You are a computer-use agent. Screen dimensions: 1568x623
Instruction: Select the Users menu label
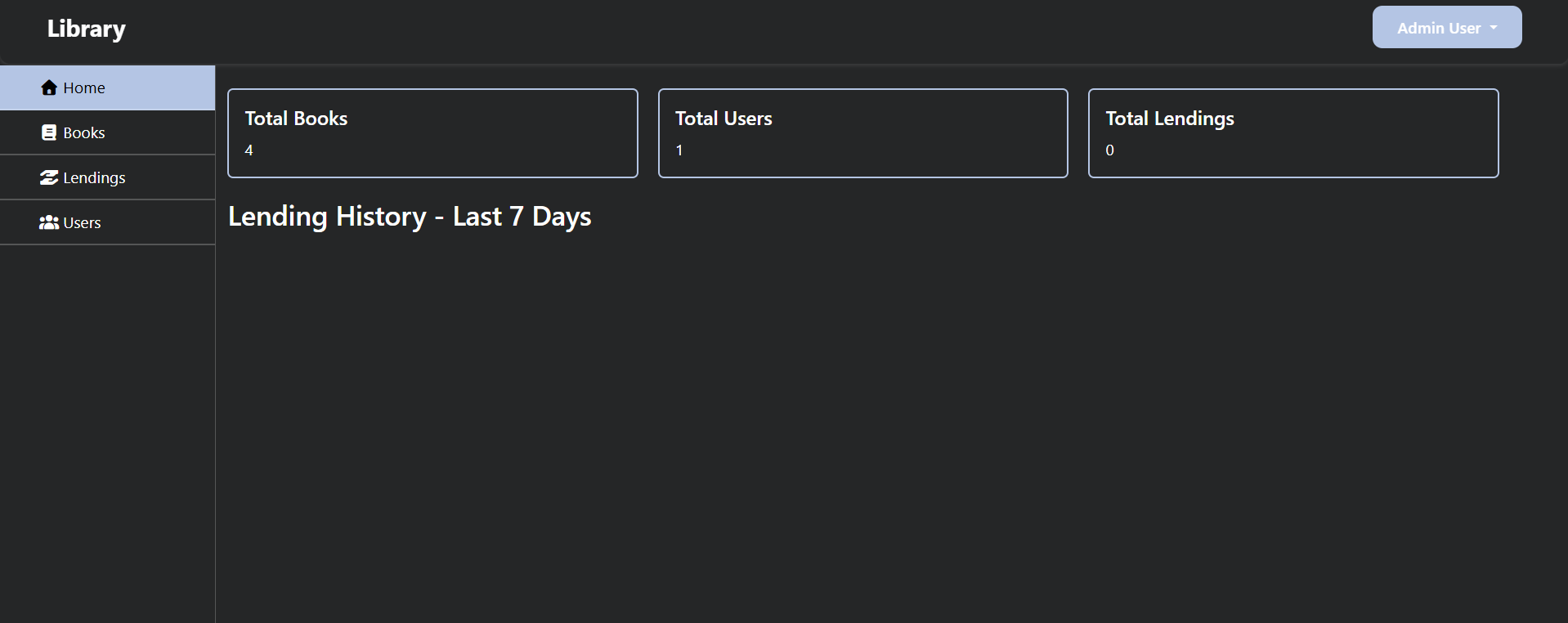83,222
